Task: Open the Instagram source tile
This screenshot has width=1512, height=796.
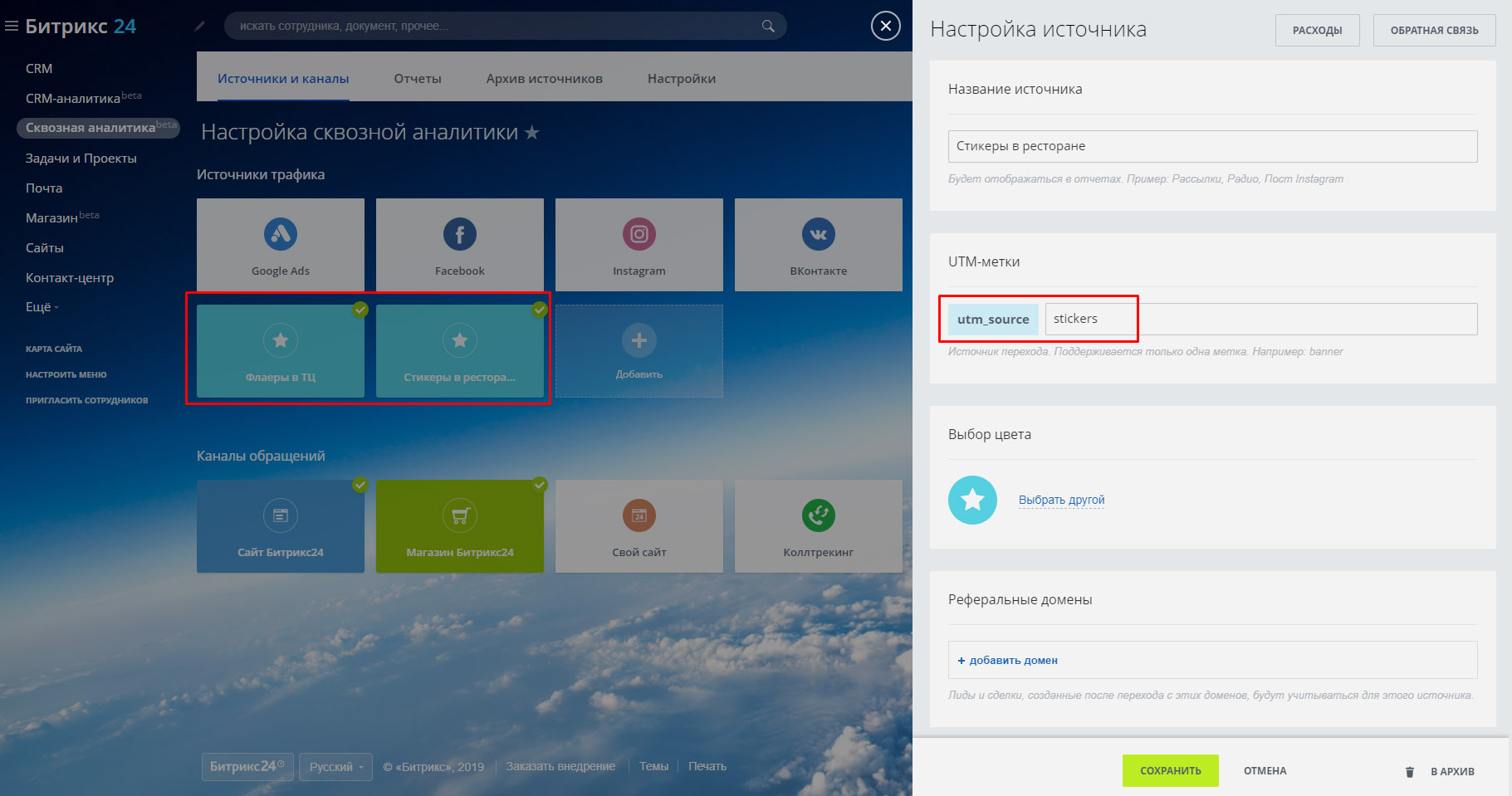Action: tap(639, 245)
